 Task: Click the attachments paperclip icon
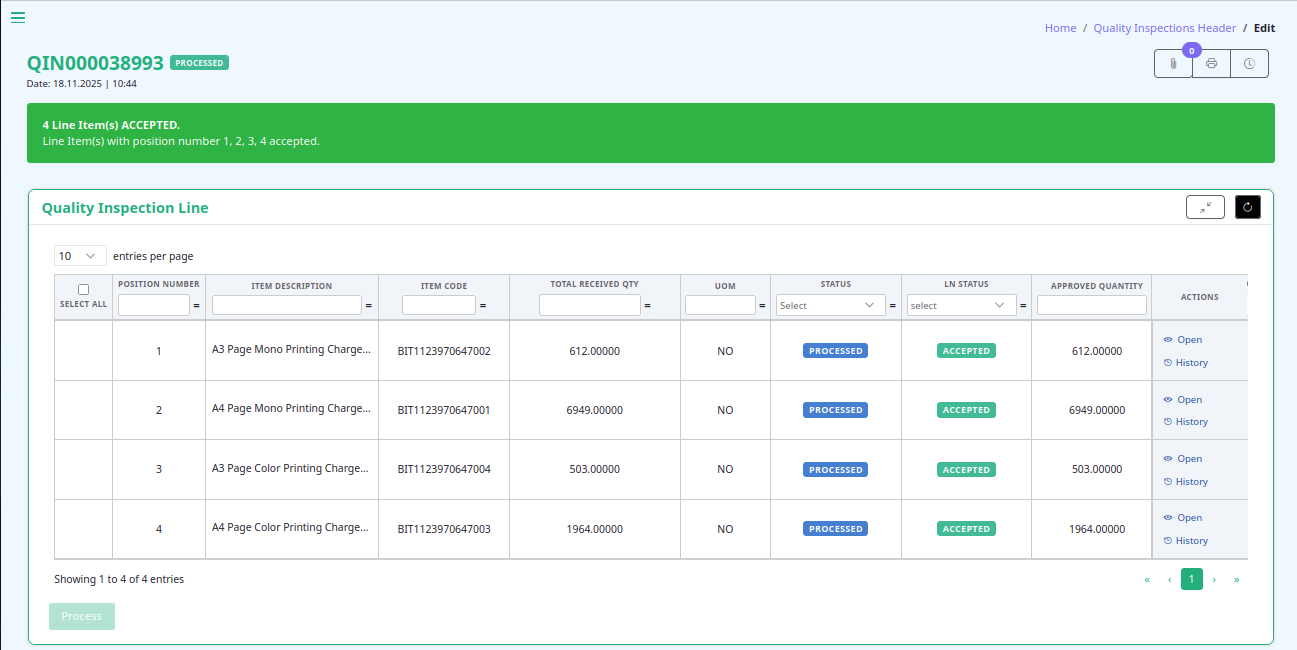tap(1173, 64)
